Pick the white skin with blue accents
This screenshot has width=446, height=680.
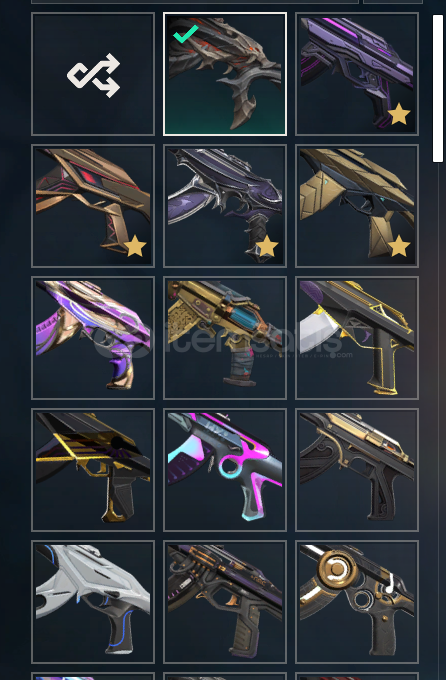[x=93, y=602]
